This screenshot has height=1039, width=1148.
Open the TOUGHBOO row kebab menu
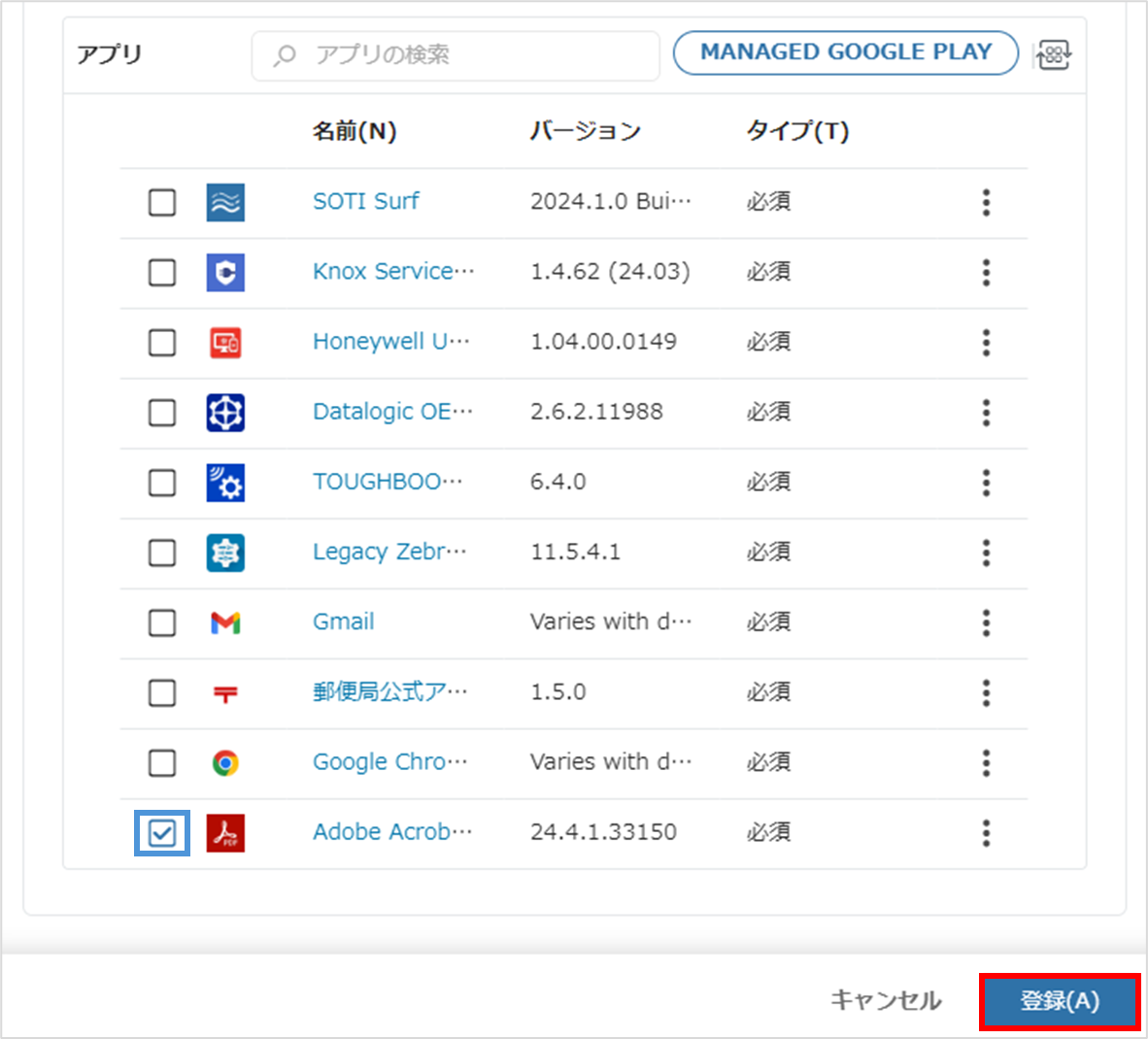(x=986, y=483)
